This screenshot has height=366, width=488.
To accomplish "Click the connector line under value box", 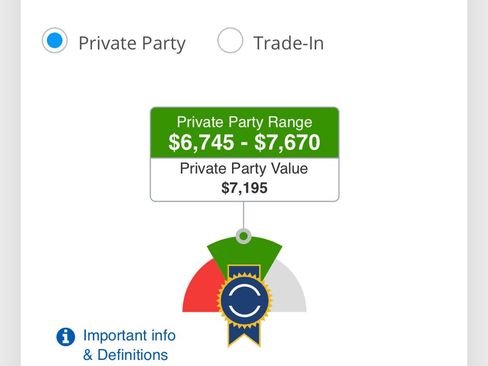I will 244,215.
